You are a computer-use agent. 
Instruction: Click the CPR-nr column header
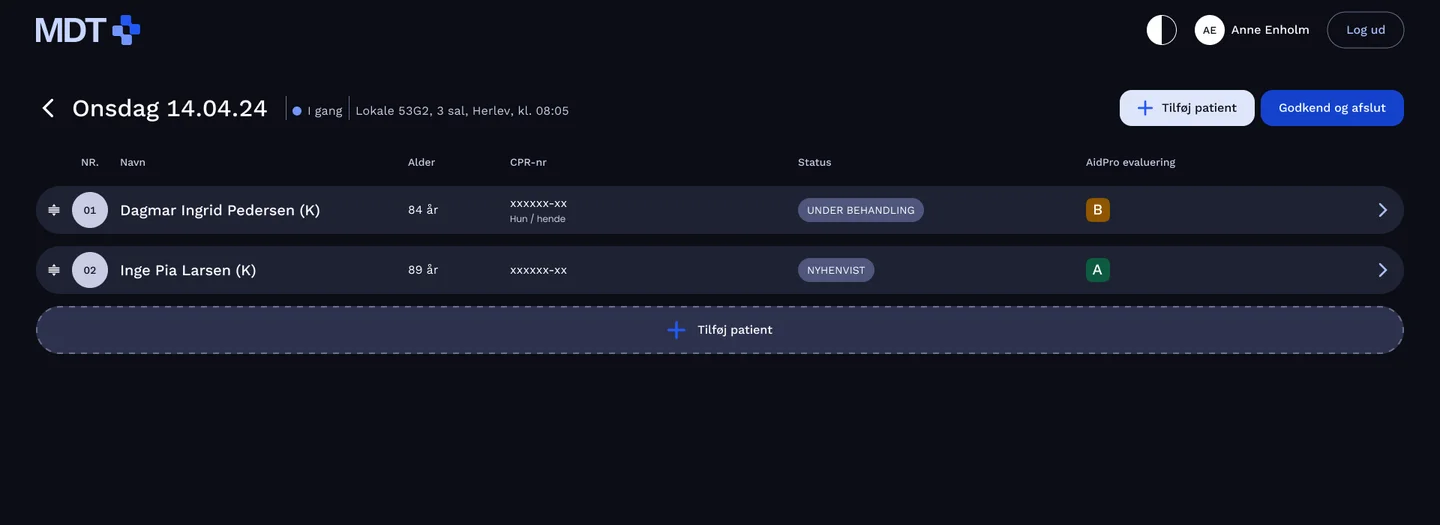pos(528,162)
